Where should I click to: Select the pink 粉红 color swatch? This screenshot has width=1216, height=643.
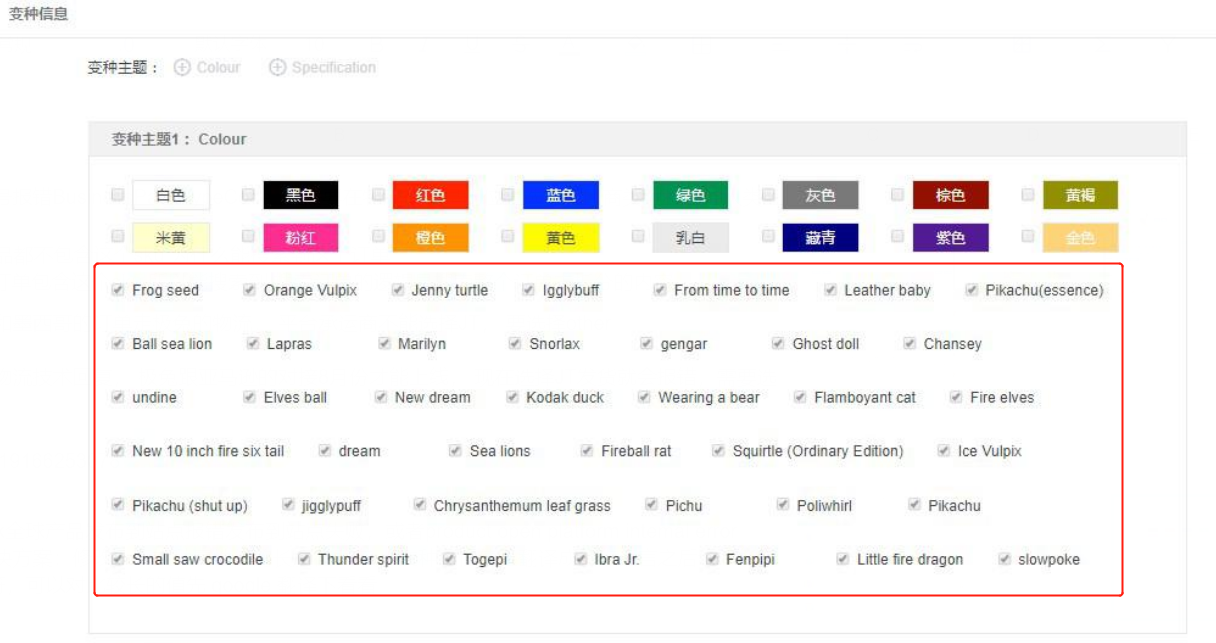click(x=301, y=237)
